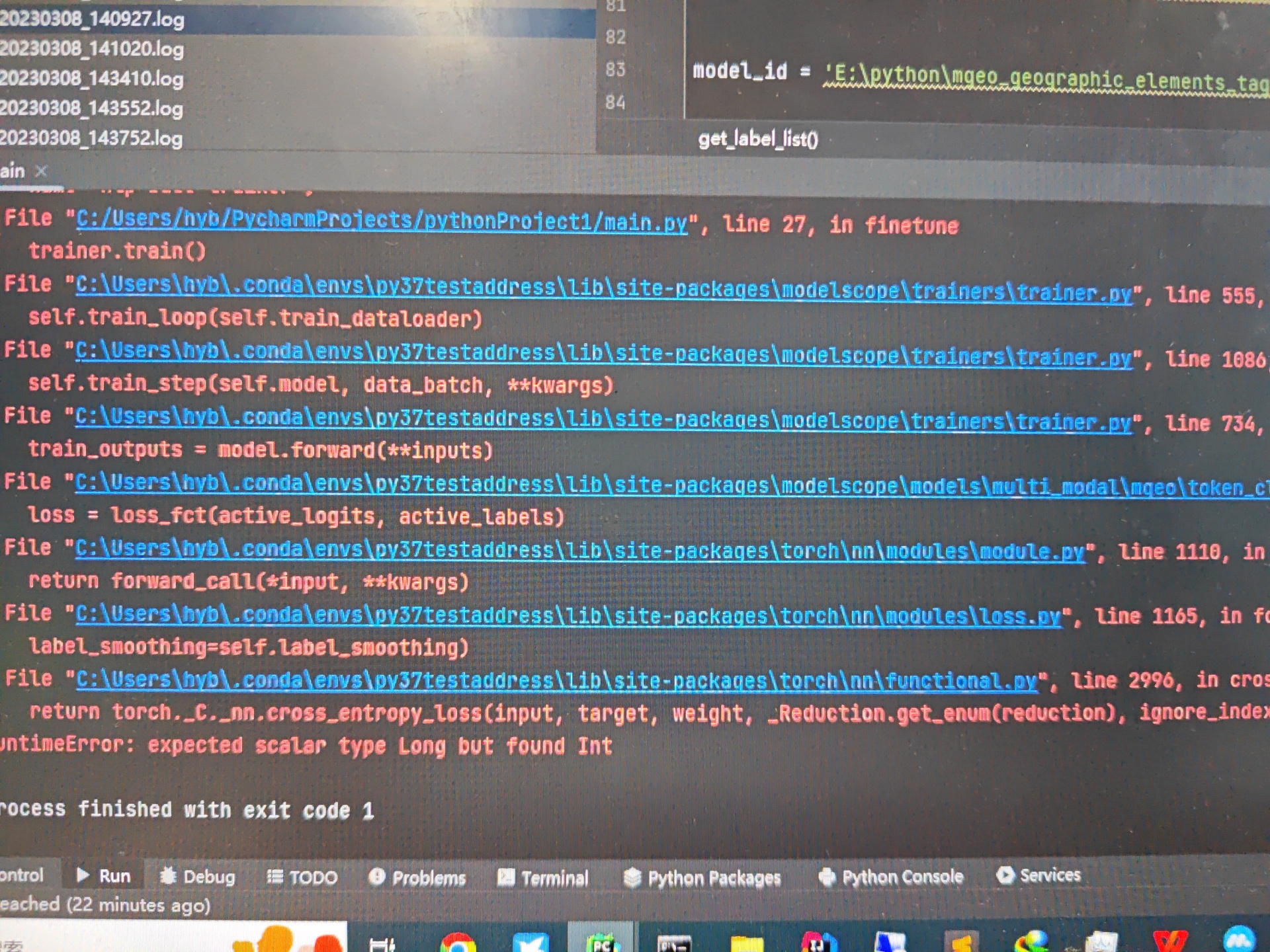The image size is (1270, 952).
Task: Open the Python Packages panel
Action: click(702, 878)
